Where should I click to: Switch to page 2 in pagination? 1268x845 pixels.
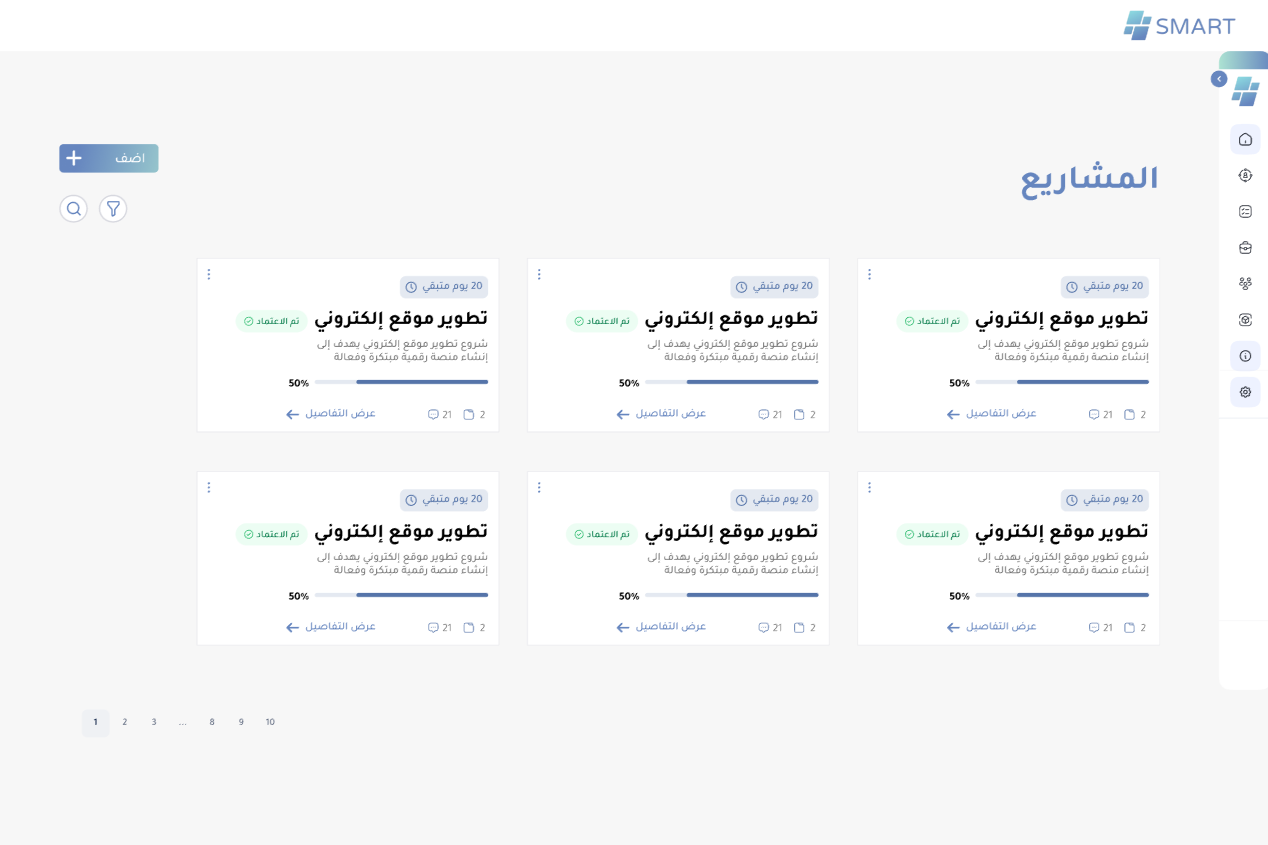click(x=125, y=722)
